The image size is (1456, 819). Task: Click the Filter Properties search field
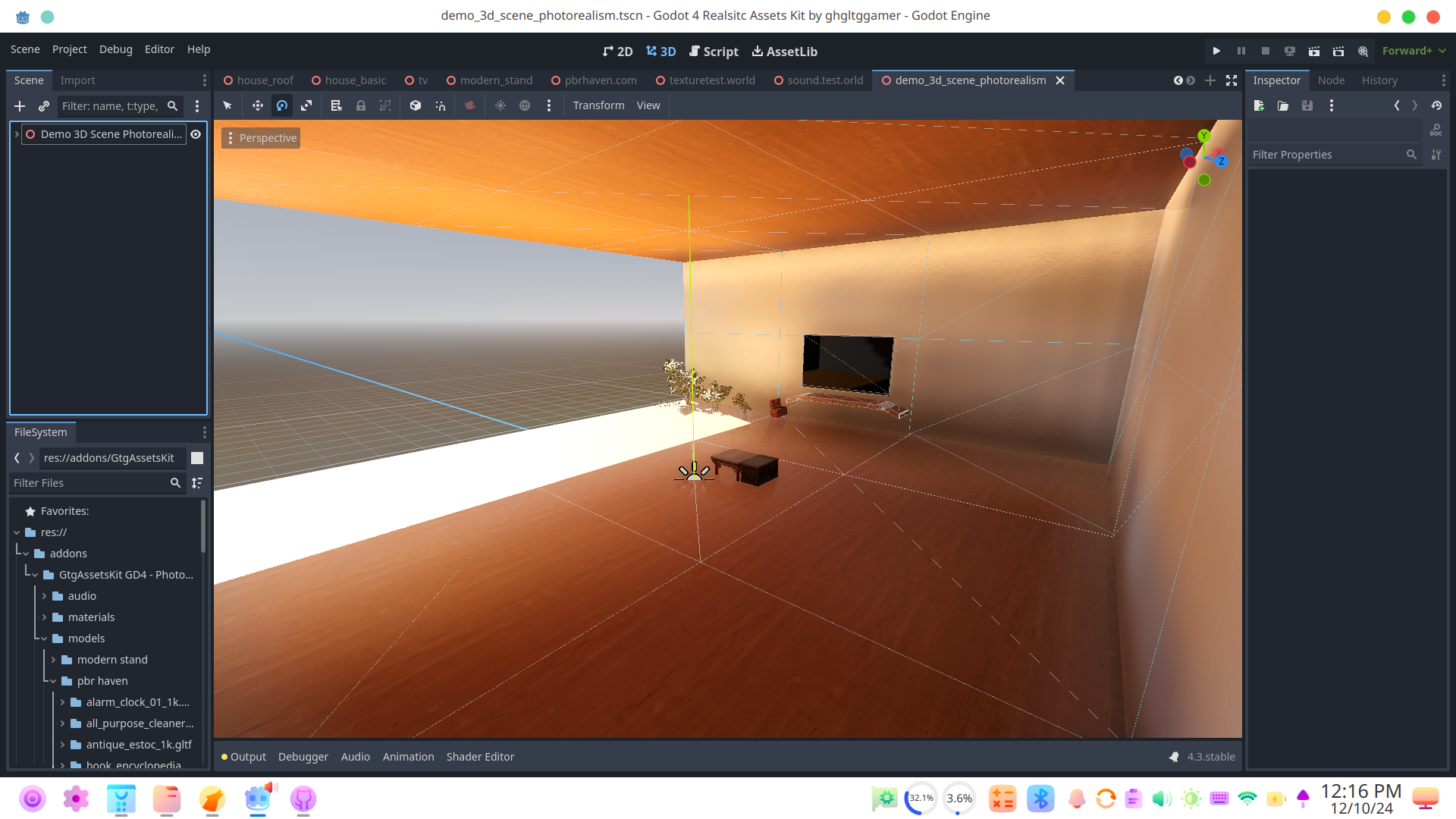click(x=1326, y=155)
